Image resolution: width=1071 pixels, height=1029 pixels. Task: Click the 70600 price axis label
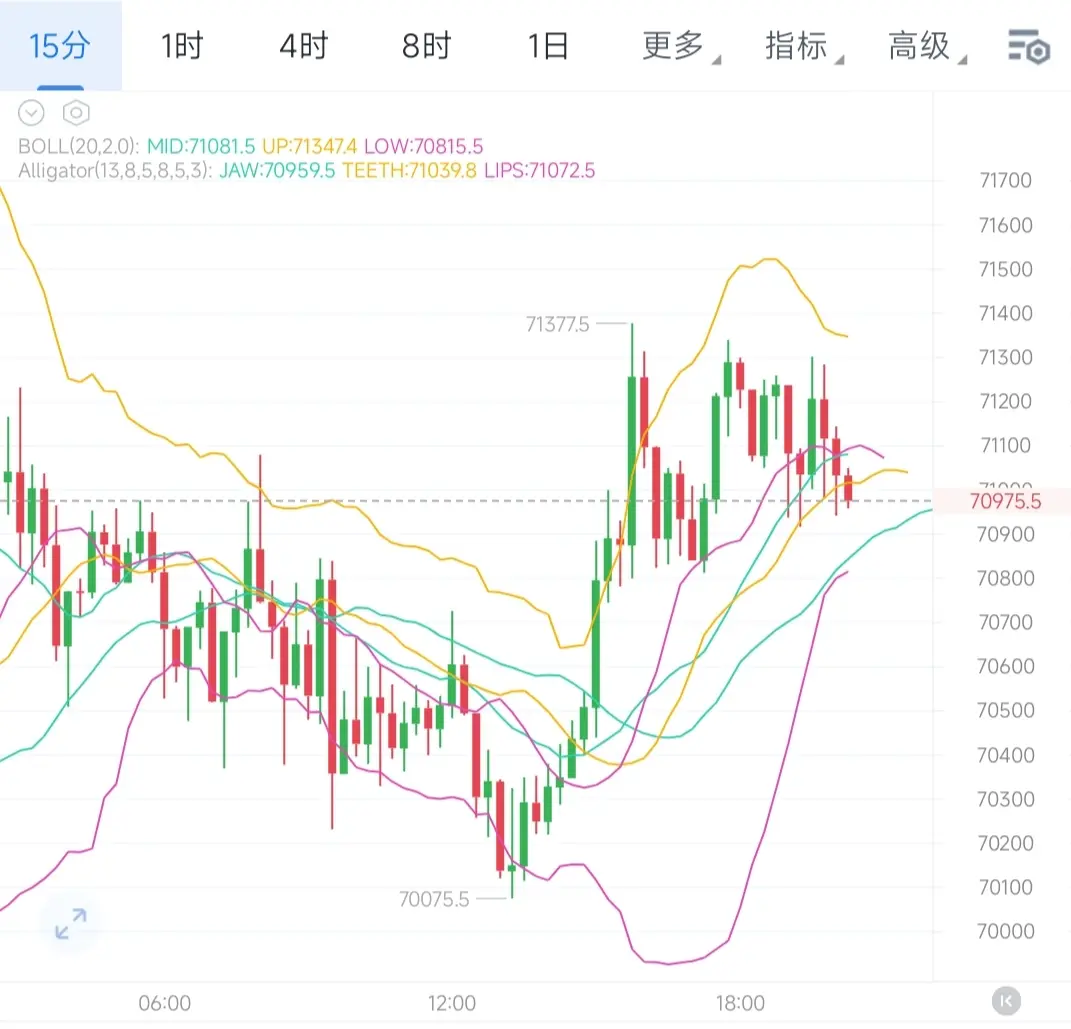[1005, 666]
